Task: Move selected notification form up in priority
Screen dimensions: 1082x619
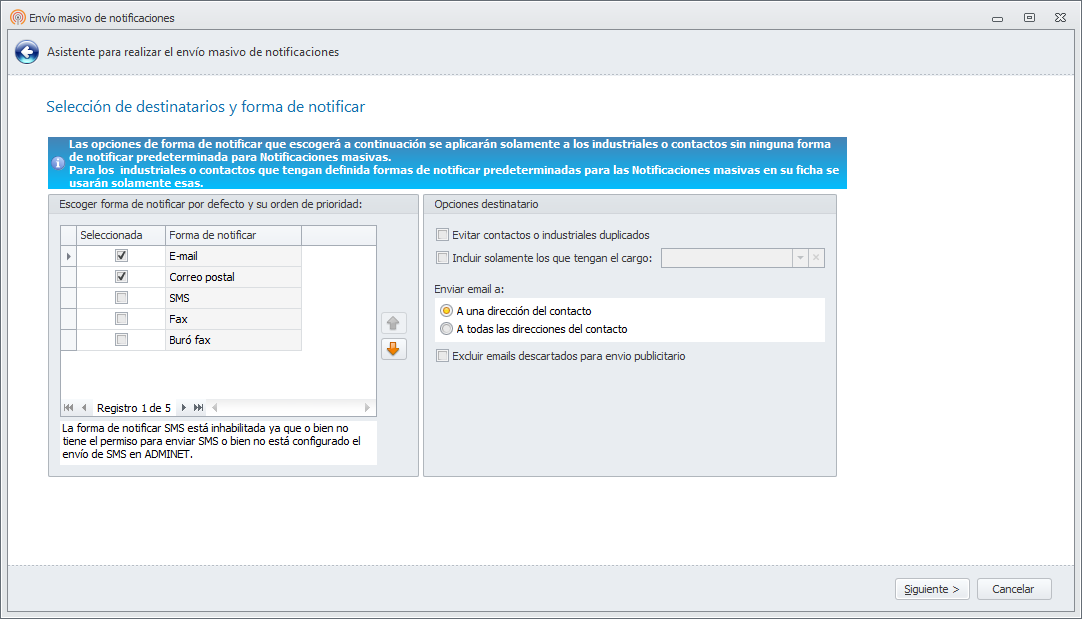Action: [393, 323]
